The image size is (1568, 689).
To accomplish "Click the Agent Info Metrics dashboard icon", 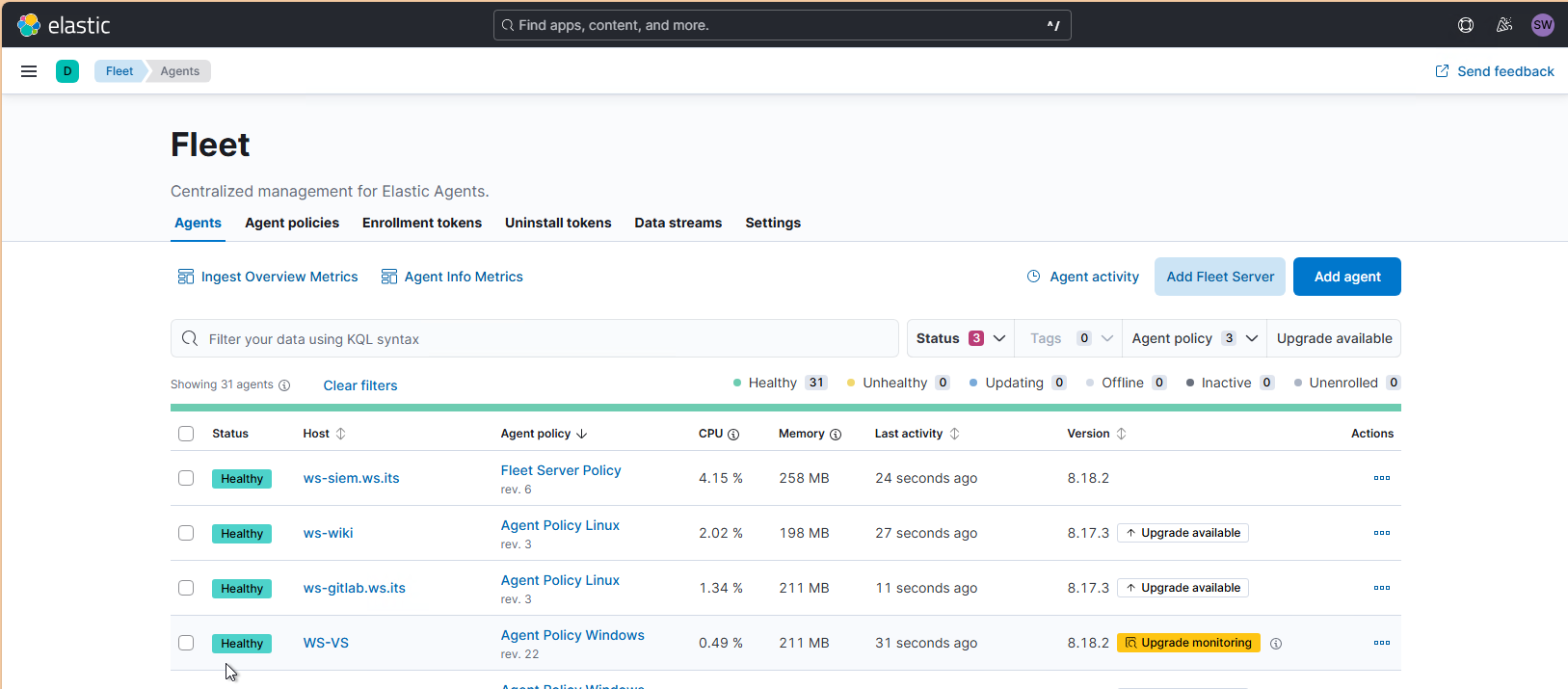I will tap(389, 277).
